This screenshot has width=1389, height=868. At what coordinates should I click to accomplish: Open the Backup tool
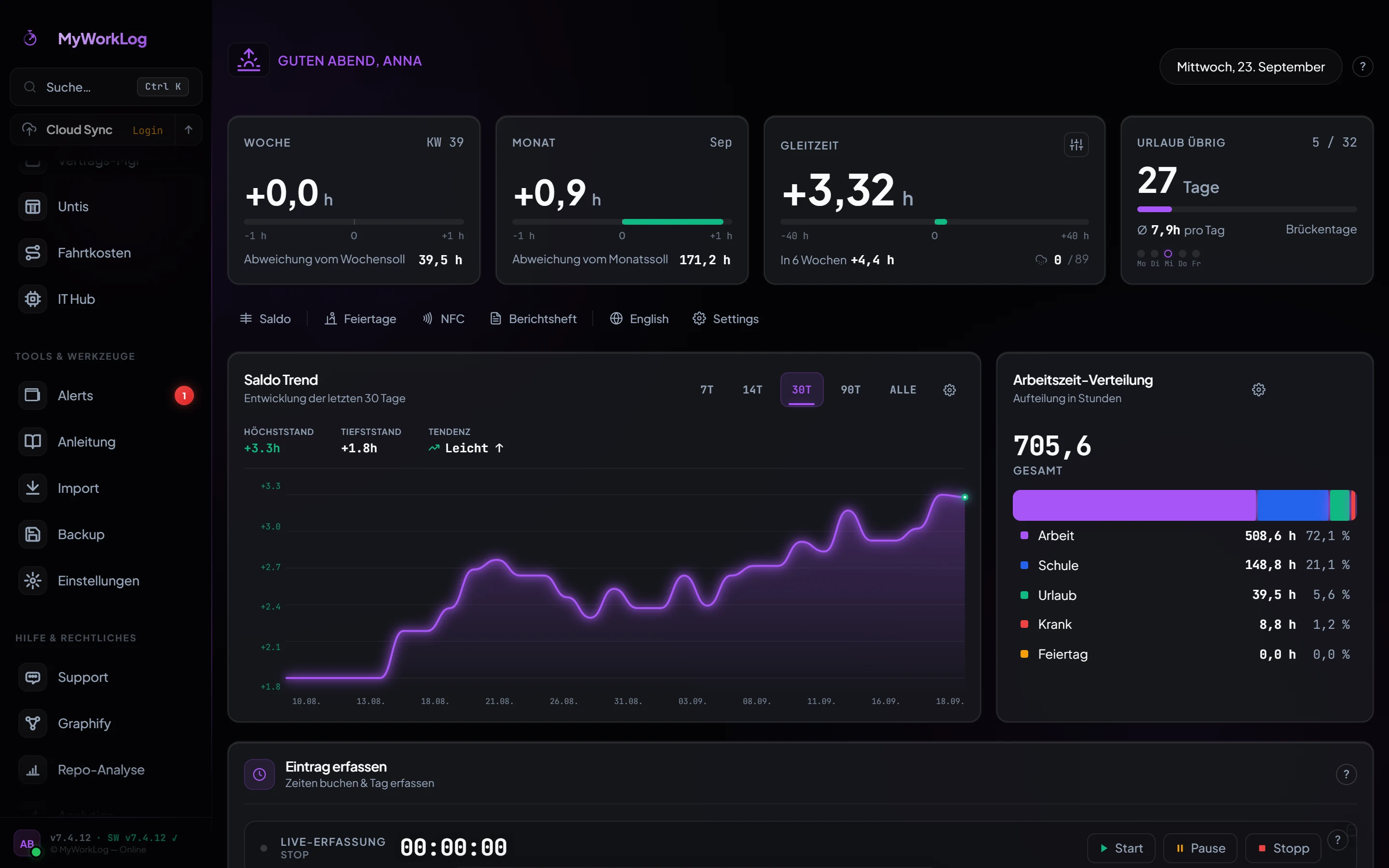[x=106, y=534]
